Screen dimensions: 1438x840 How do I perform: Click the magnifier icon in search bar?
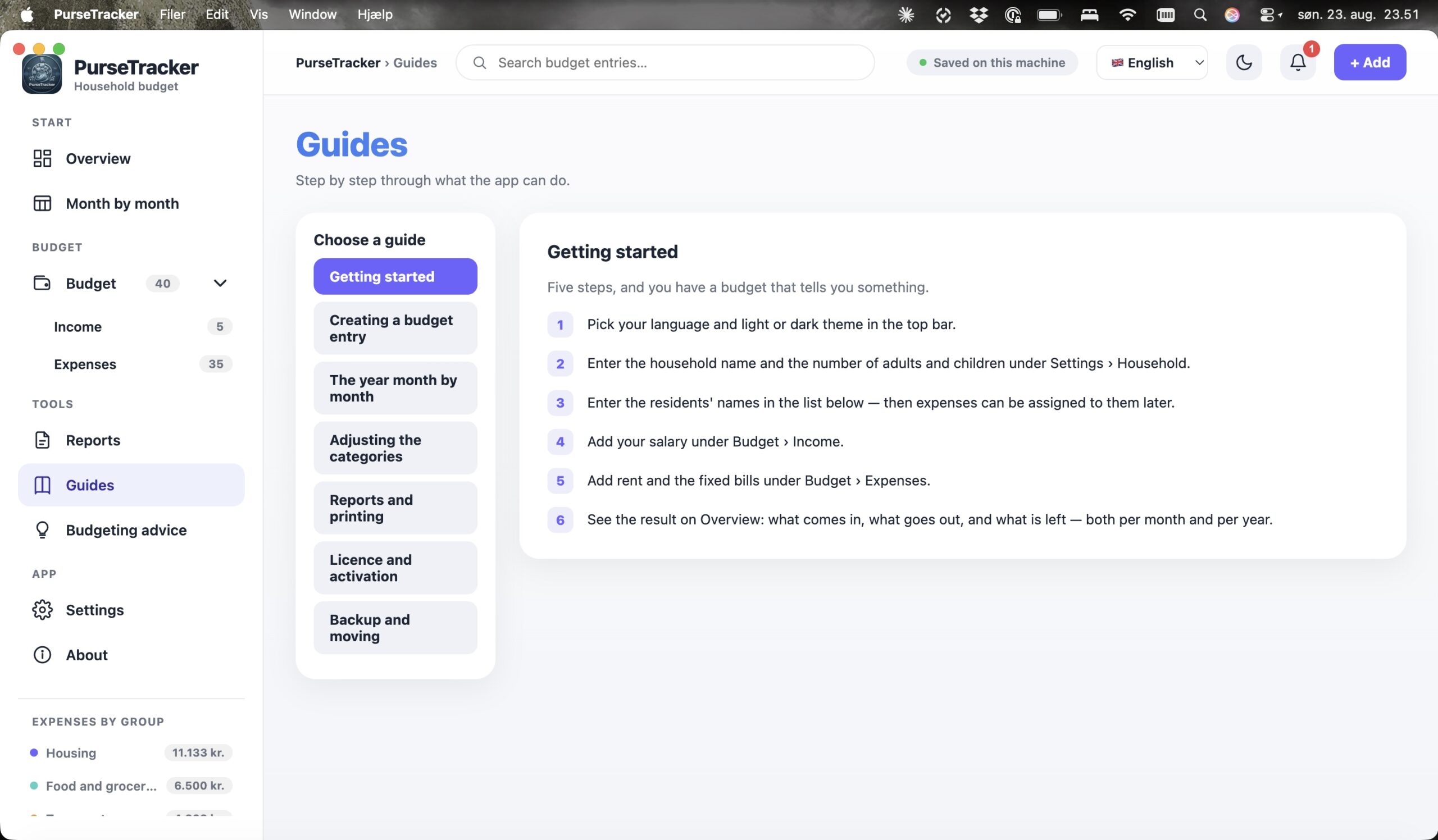click(x=480, y=62)
